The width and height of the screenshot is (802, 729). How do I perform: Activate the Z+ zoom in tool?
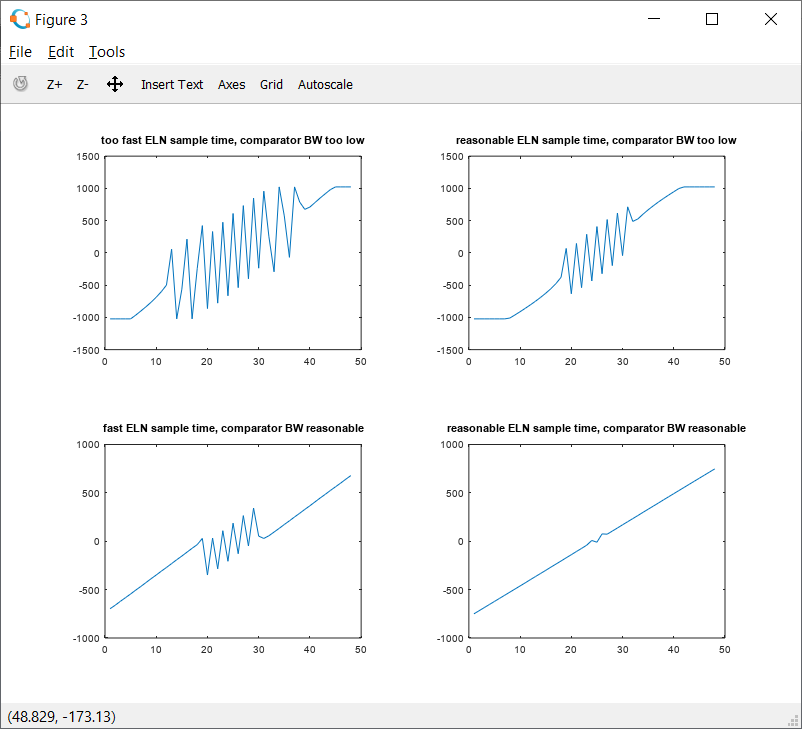(55, 85)
